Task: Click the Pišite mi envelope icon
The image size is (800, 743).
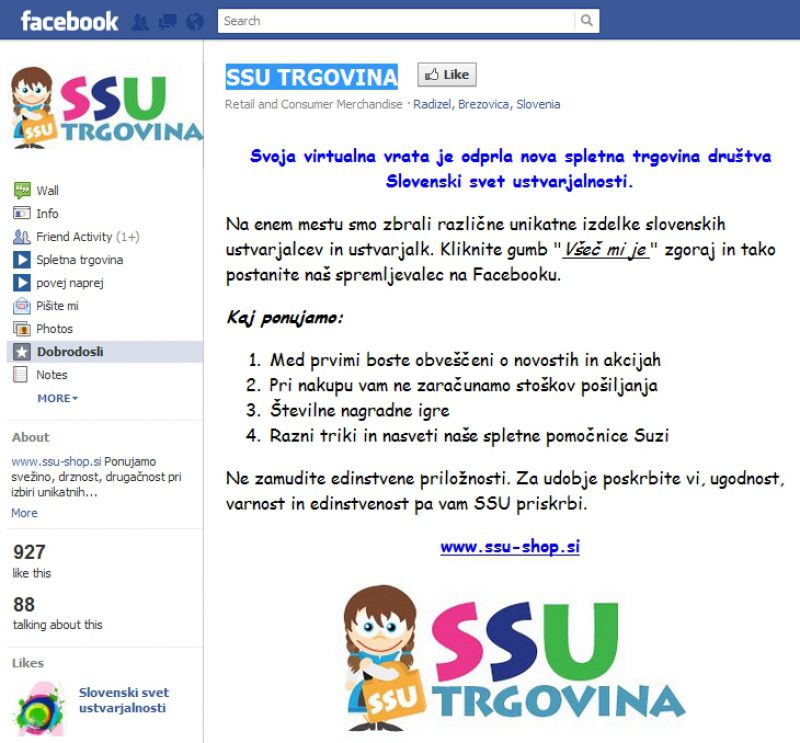Action: pyautogui.click(x=21, y=306)
